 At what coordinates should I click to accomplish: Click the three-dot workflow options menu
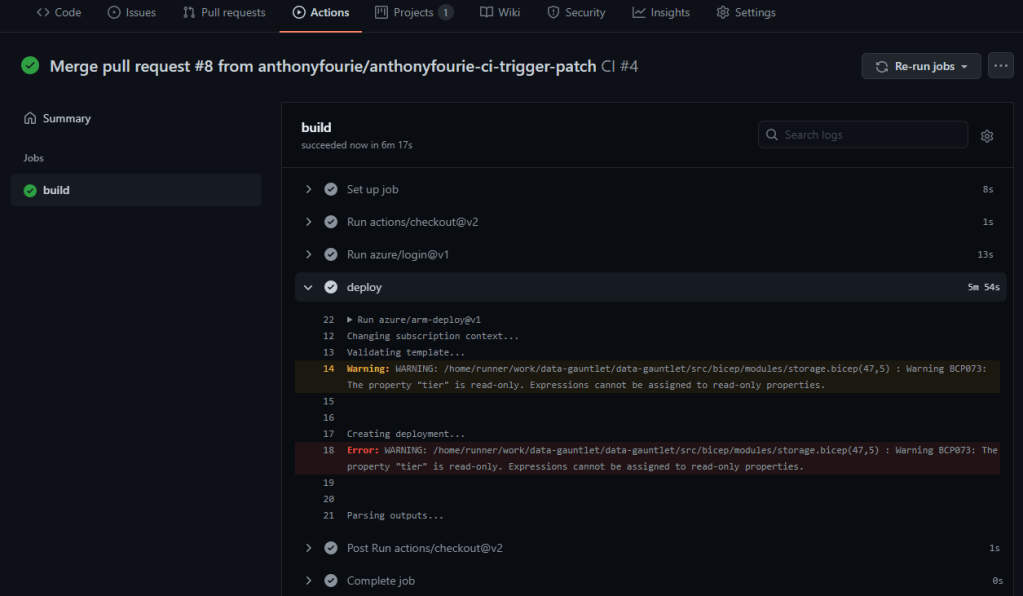coord(1000,66)
